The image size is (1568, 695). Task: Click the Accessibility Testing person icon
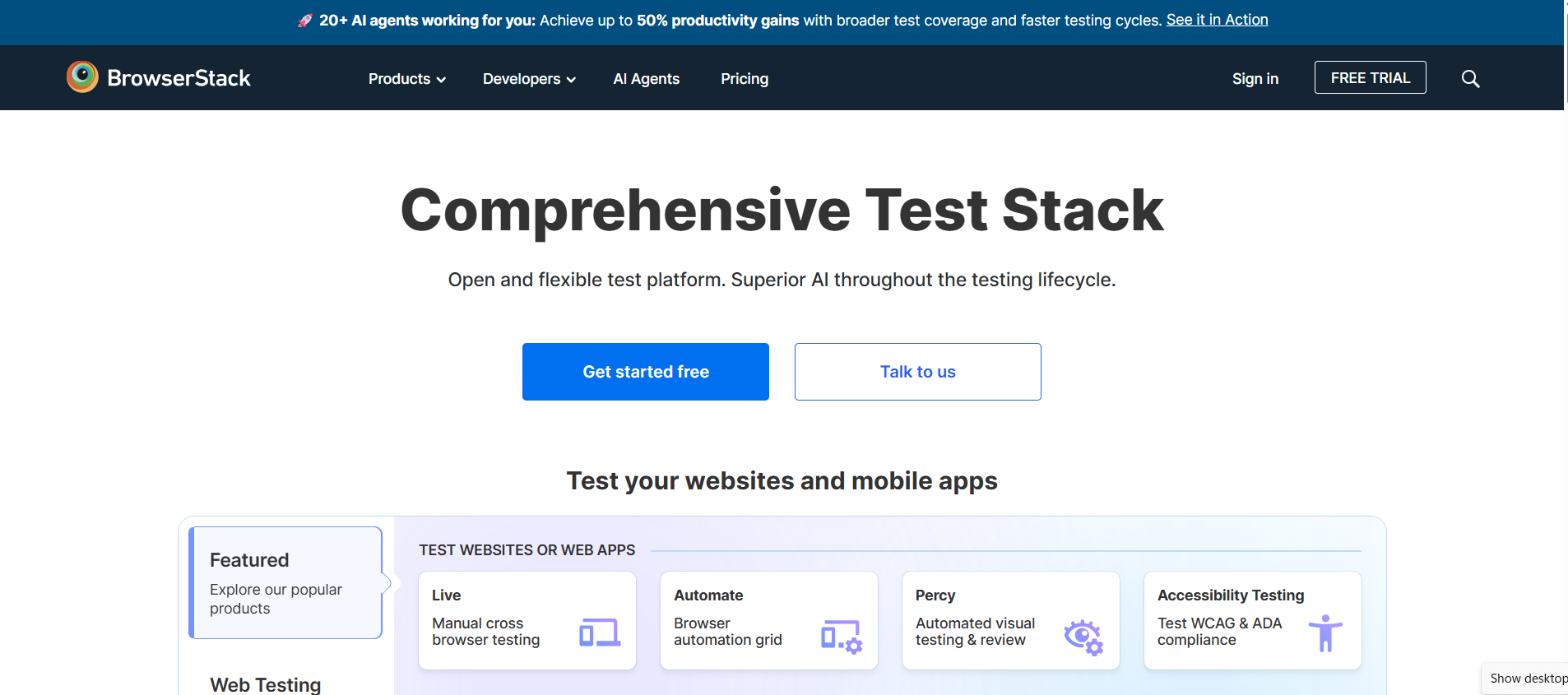click(x=1324, y=633)
